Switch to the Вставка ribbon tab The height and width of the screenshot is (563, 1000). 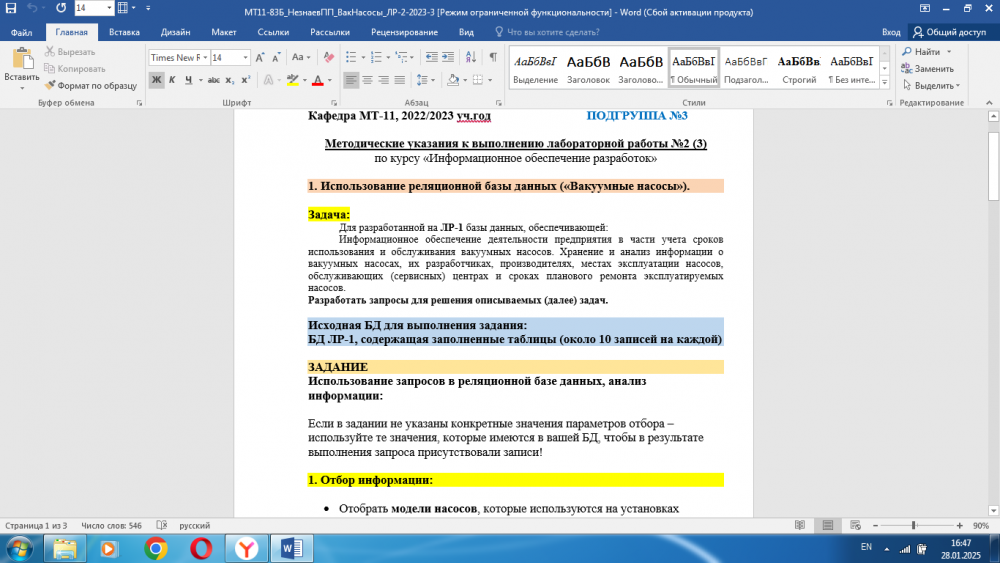pyautogui.click(x=124, y=32)
